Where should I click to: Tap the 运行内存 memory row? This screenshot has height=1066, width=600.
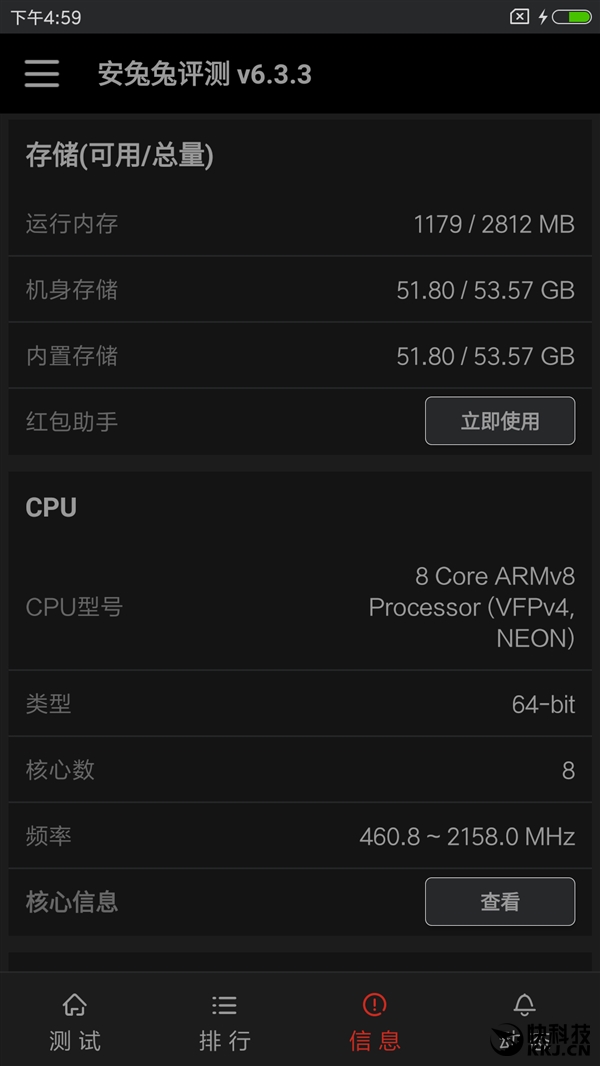[x=300, y=224]
